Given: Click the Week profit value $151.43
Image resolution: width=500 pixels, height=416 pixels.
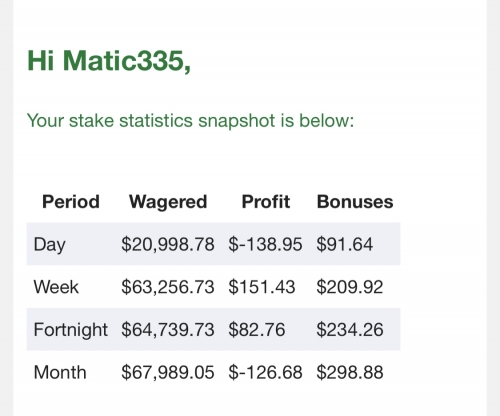Looking at the screenshot, I should [262, 287].
